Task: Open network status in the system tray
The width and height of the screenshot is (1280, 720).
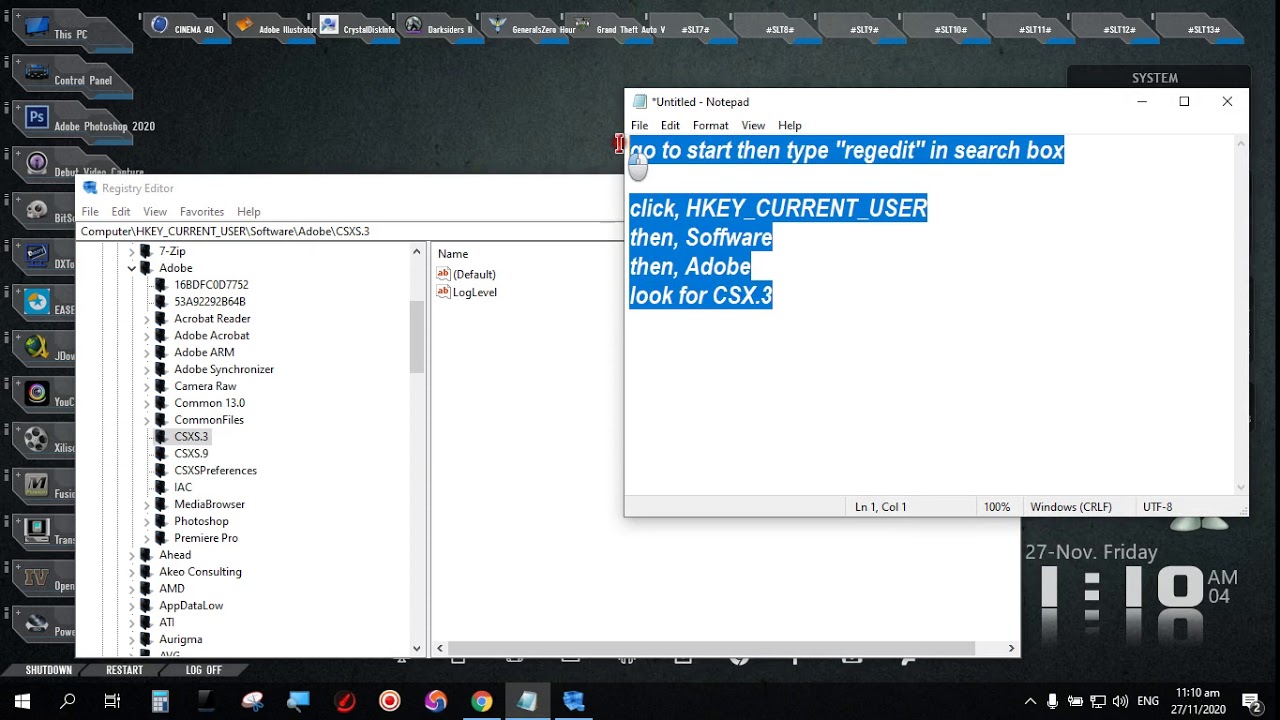Action: pyautogui.click(x=1098, y=701)
